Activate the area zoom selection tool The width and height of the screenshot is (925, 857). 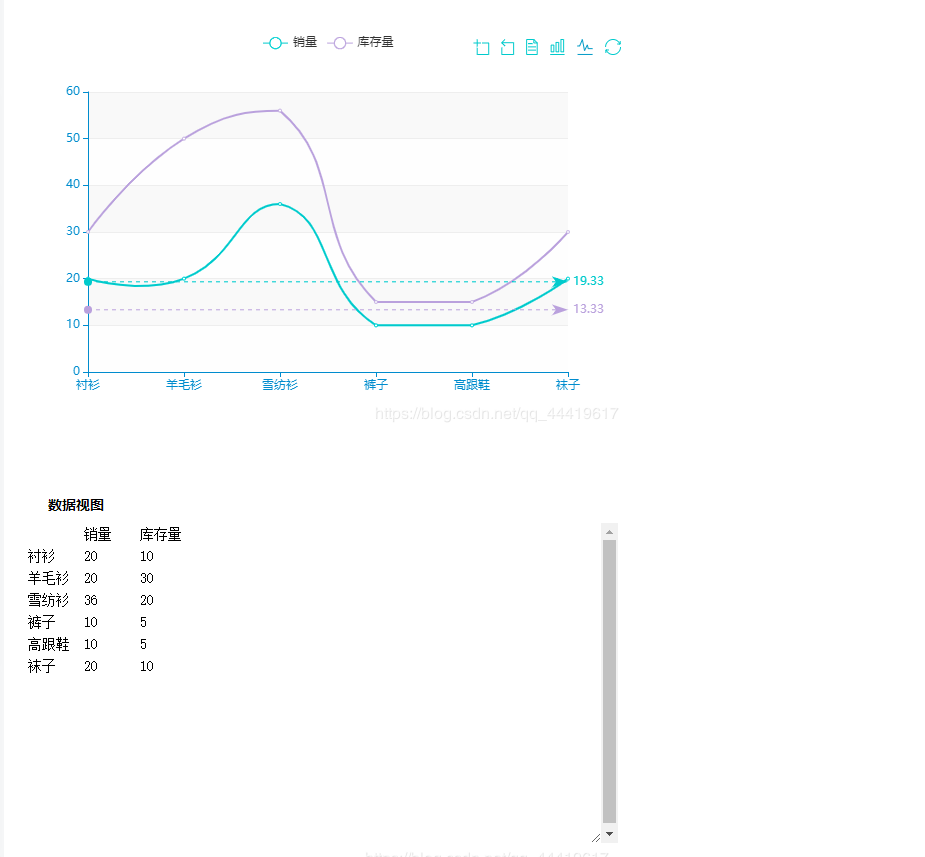[x=481, y=47]
